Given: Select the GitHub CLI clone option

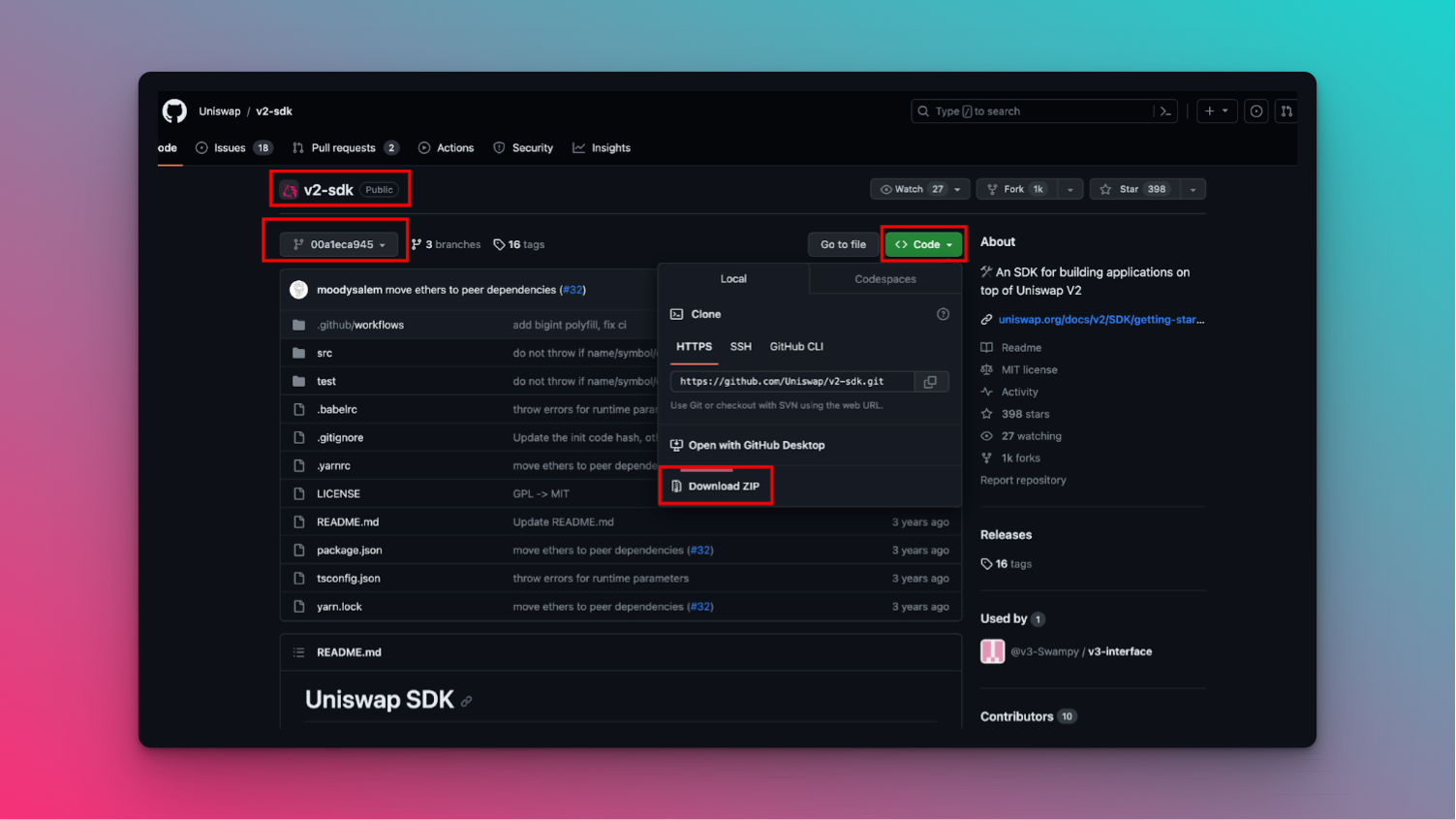Looking at the screenshot, I should [796, 347].
